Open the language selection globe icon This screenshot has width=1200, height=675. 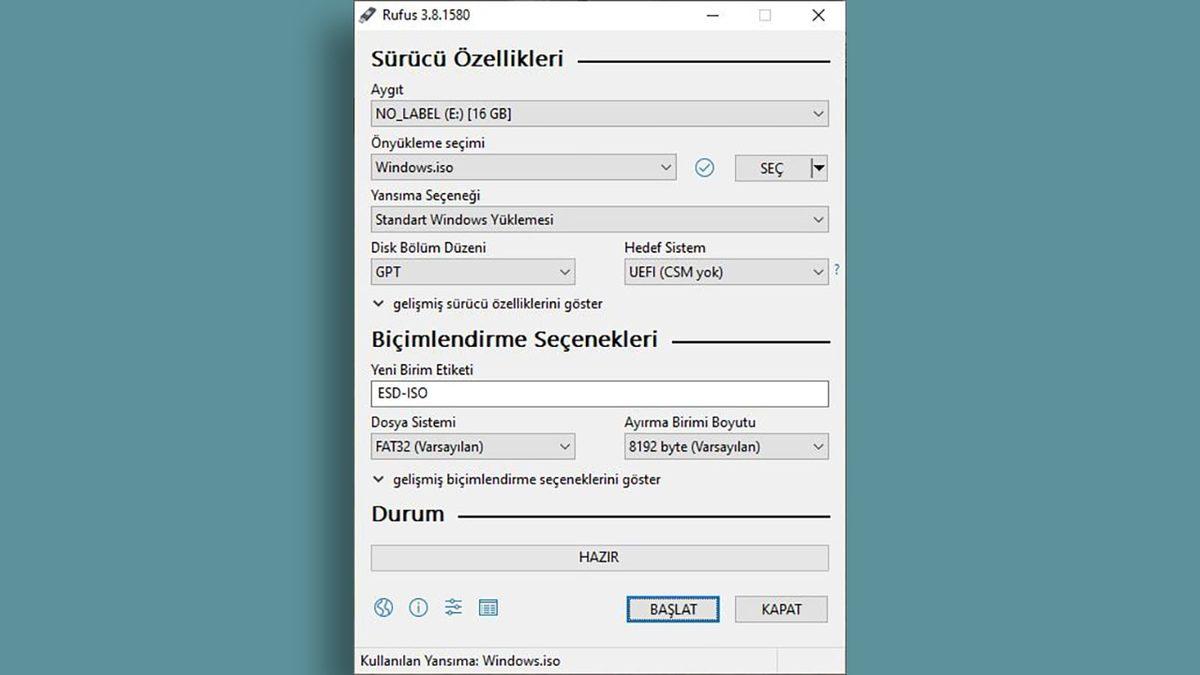pyautogui.click(x=383, y=608)
